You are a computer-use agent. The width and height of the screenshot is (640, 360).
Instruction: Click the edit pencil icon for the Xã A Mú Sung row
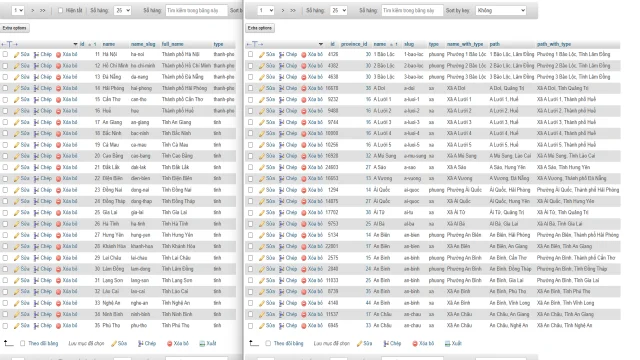(x=262, y=156)
